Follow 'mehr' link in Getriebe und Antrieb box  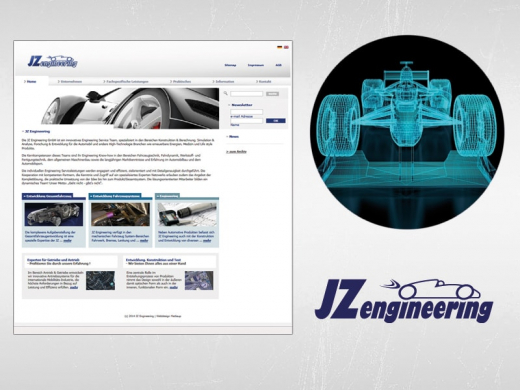(x=74, y=287)
